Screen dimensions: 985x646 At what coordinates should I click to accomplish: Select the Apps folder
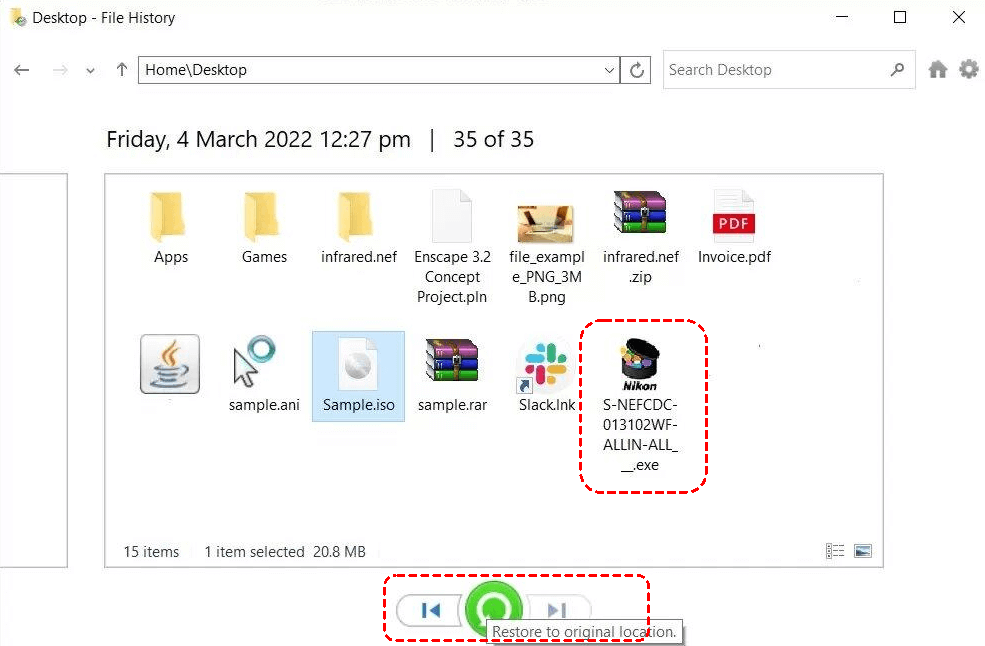pos(170,227)
